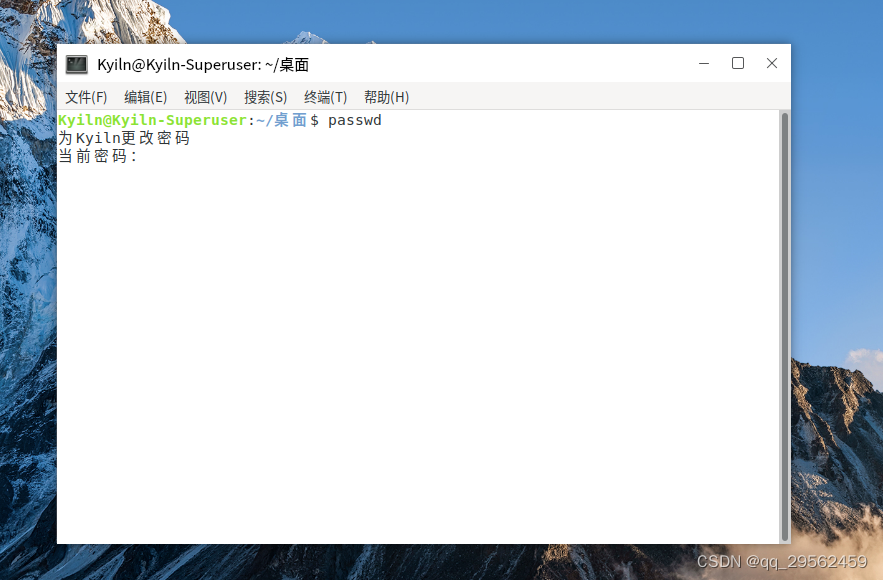The image size is (883, 580).
Task: Minimize the terminal window
Action: pos(704,63)
